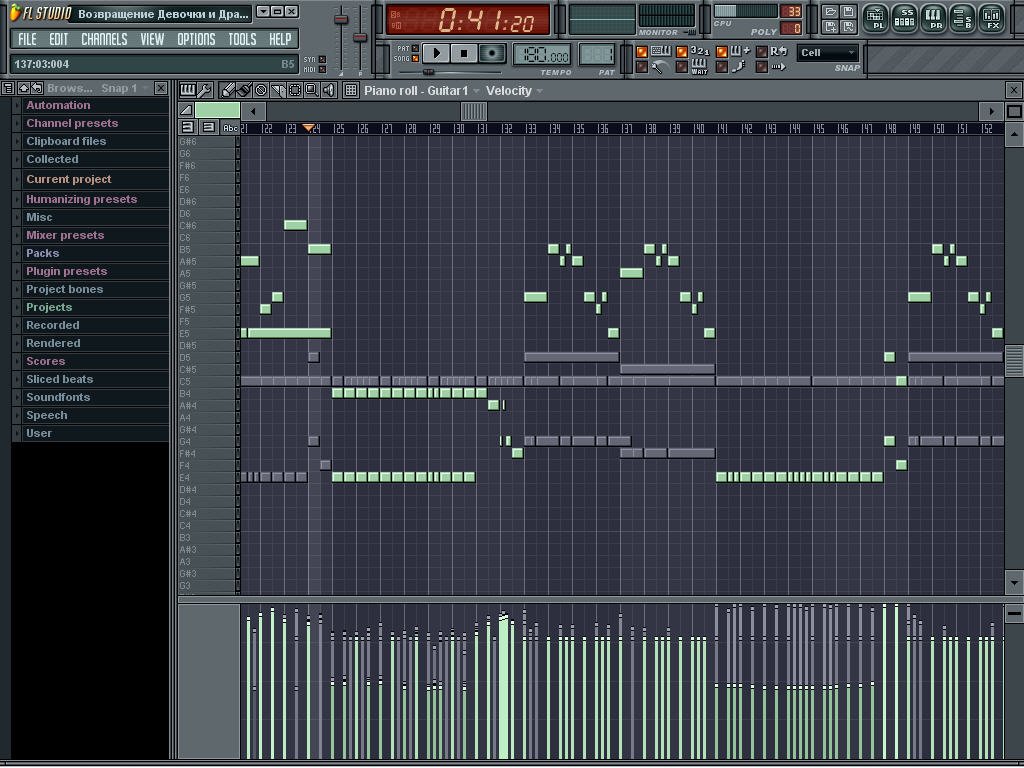Viewport: 1024px width, 768px height.
Task: Toggle step editing mode switch
Action: pyautogui.click(x=722, y=67)
